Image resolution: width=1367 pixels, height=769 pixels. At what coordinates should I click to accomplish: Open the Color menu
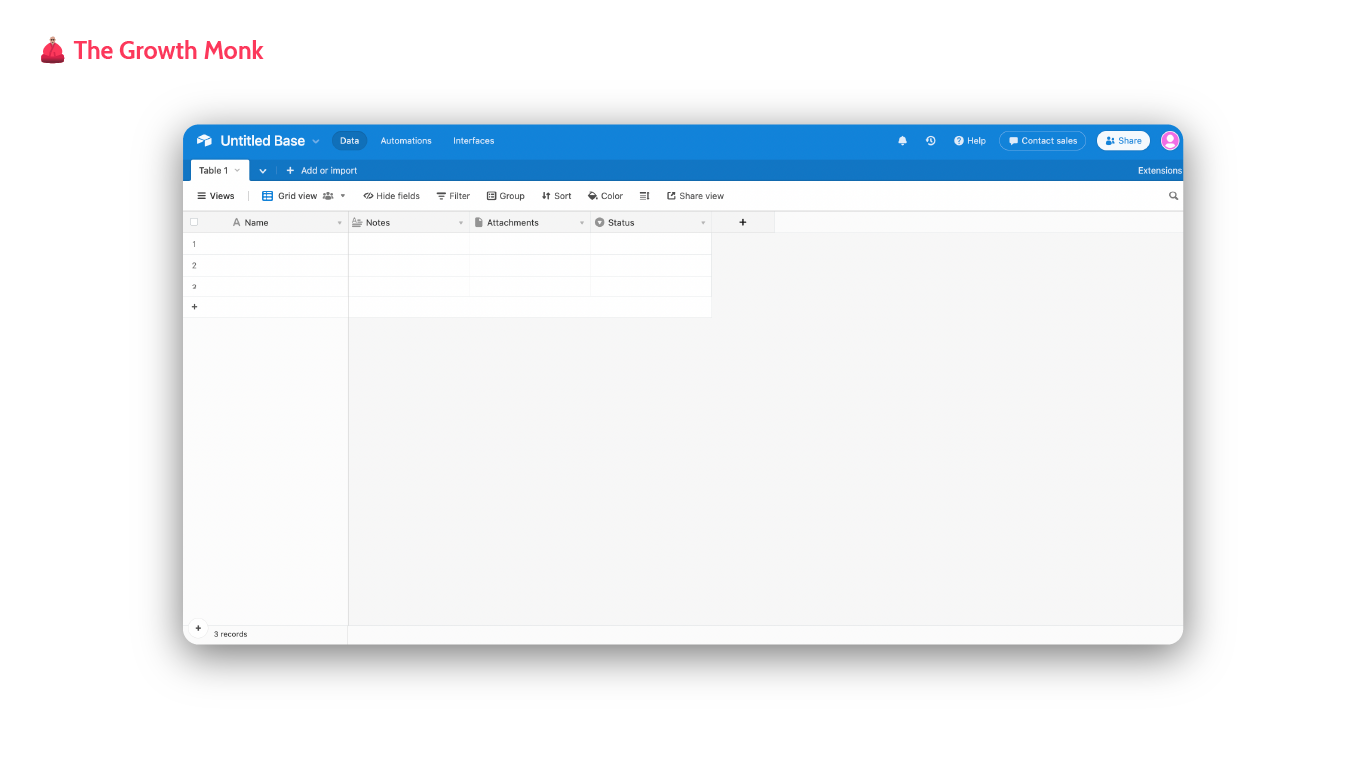click(x=605, y=196)
